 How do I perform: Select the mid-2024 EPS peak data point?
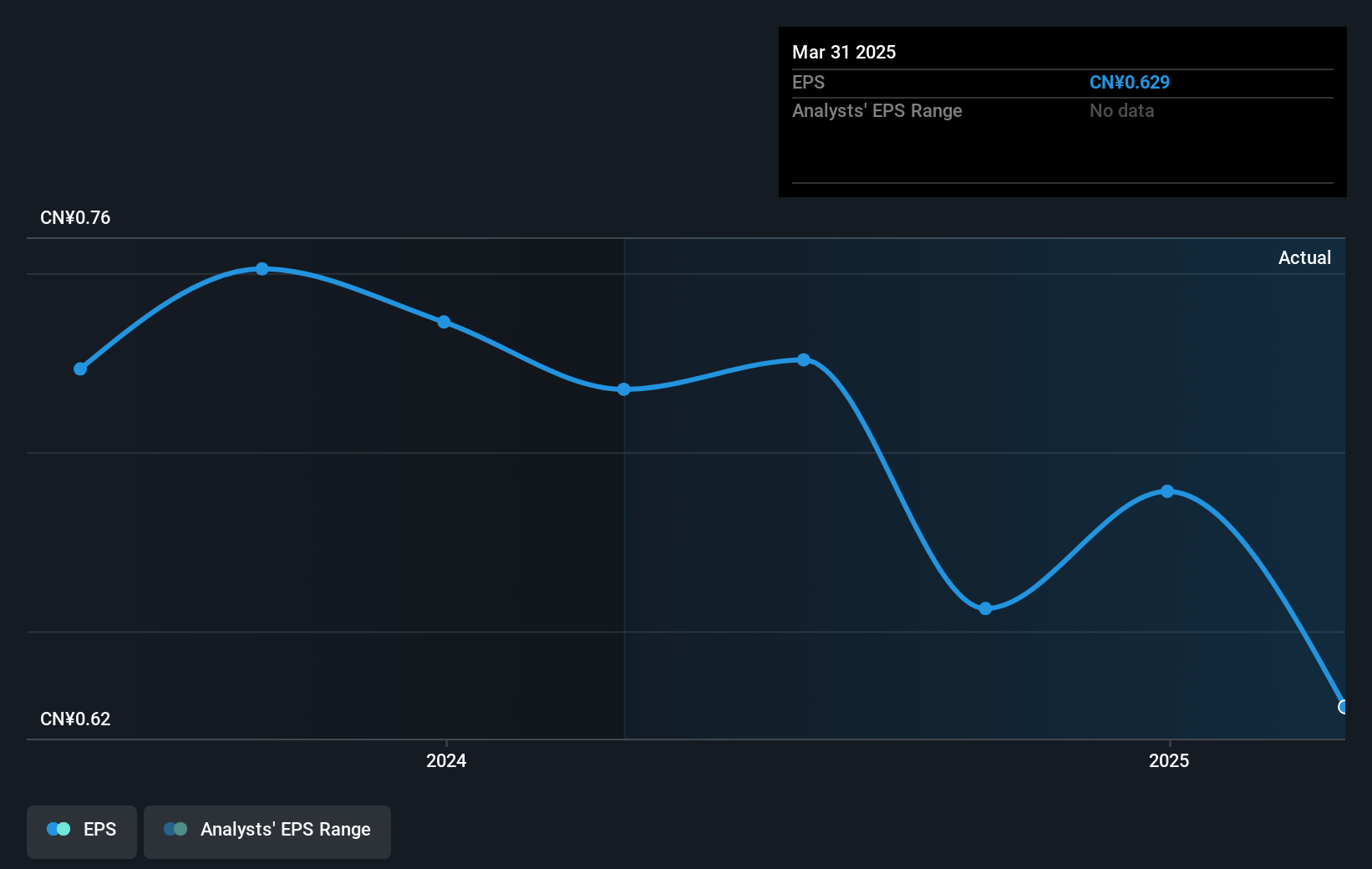coord(804,360)
